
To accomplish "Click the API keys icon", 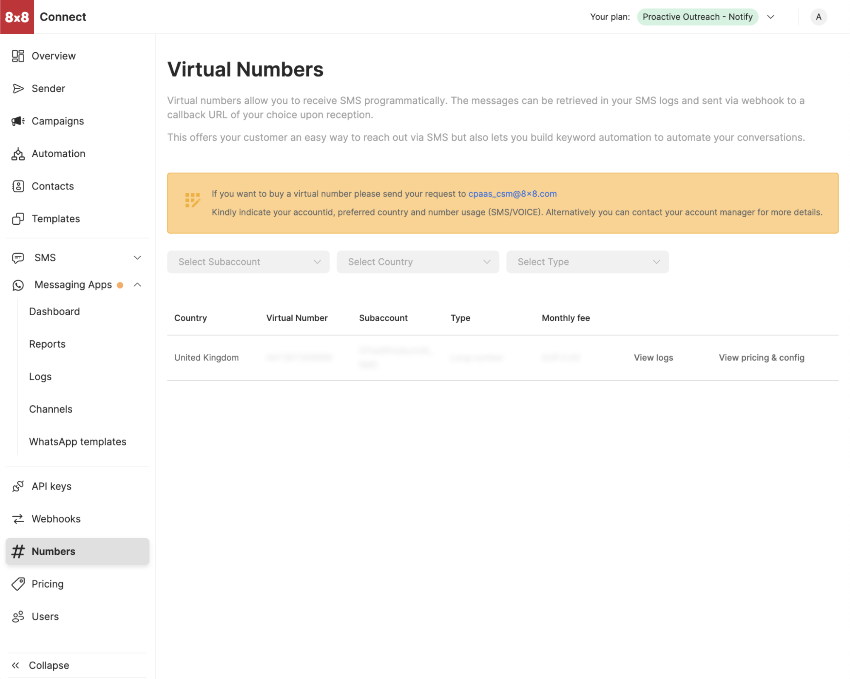I will pos(18,487).
